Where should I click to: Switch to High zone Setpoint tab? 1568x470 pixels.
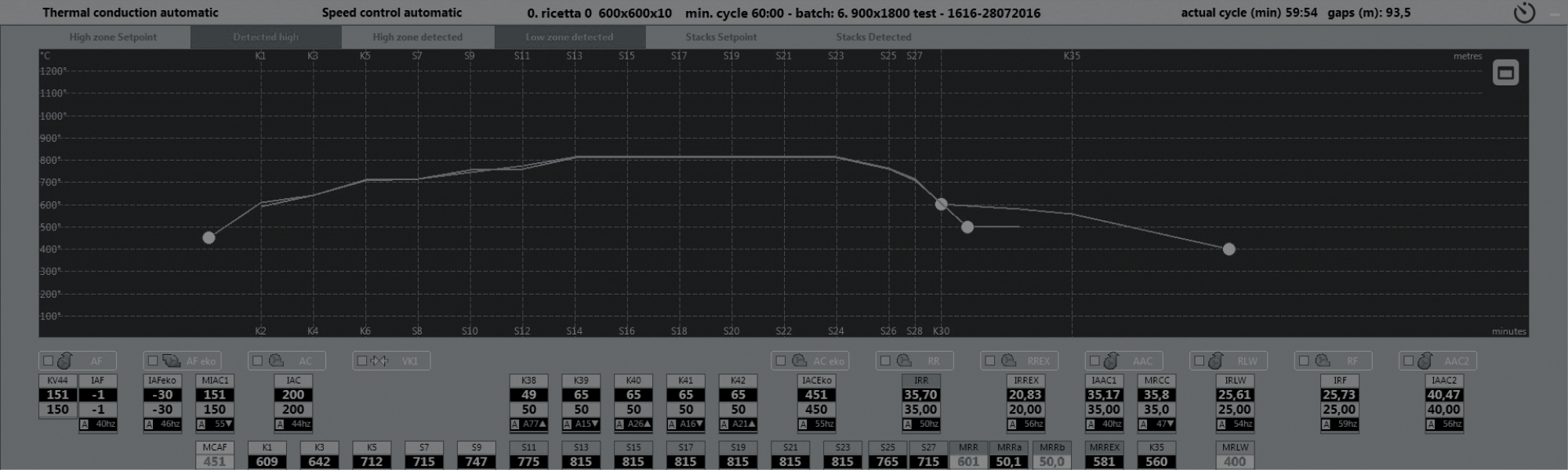(x=113, y=37)
